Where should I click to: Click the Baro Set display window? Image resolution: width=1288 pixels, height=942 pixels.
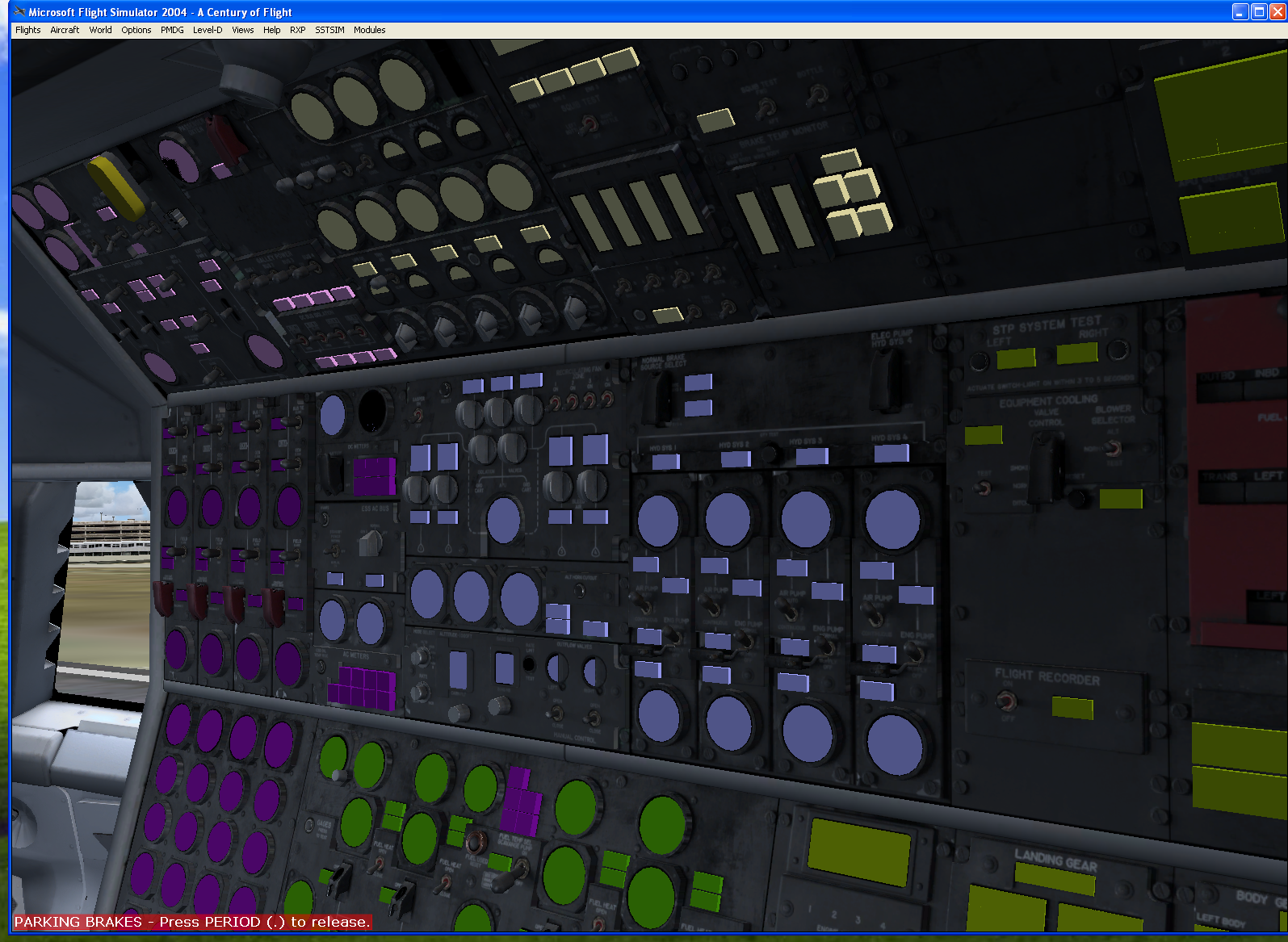point(504,668)
